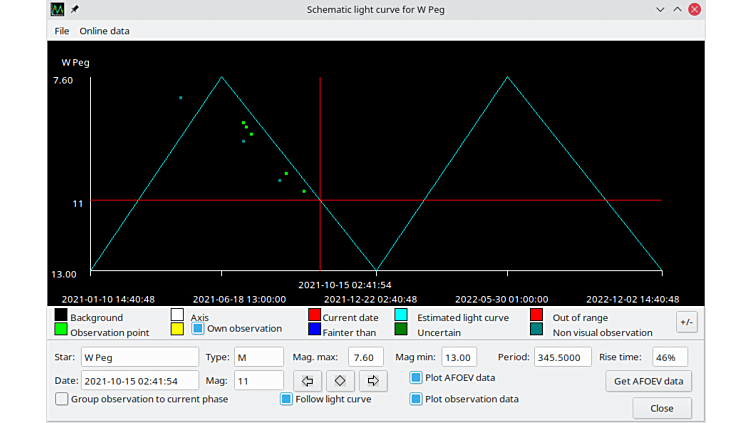Toggle the Own observation checkbox
Screen dimensions: 752x423
tap(198, 328)
